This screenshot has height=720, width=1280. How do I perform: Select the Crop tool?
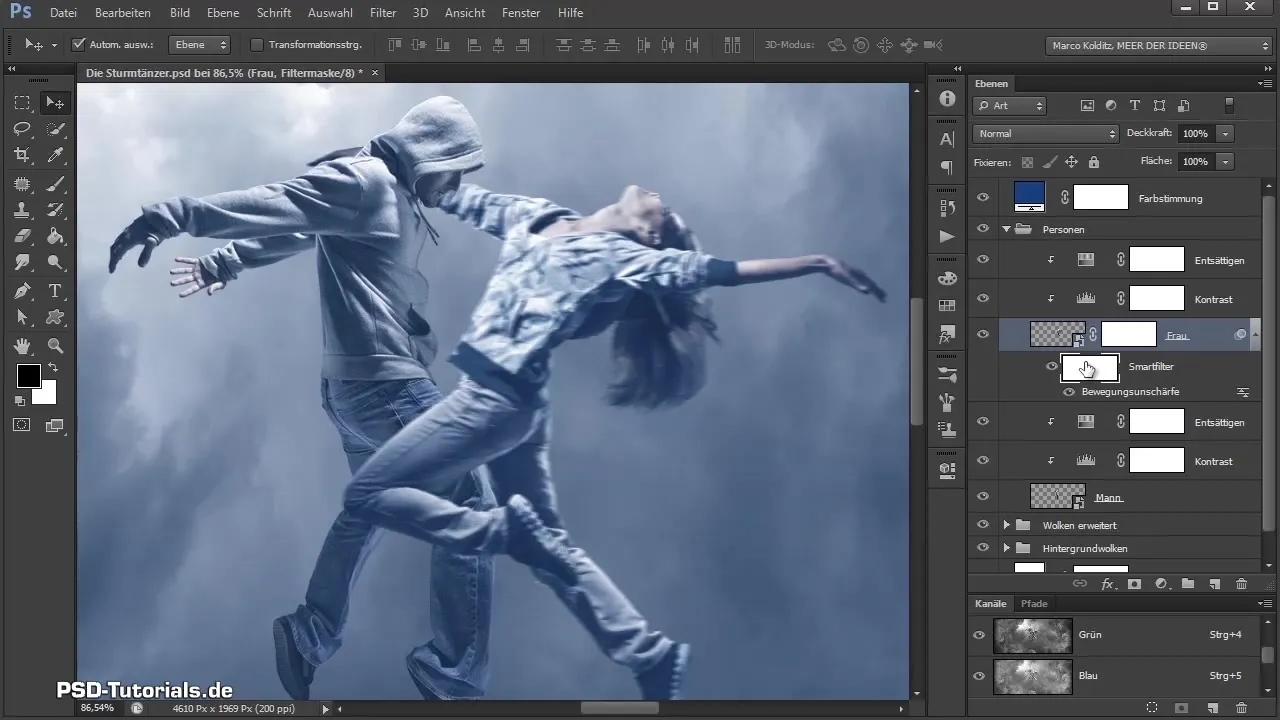pos(22,155)
